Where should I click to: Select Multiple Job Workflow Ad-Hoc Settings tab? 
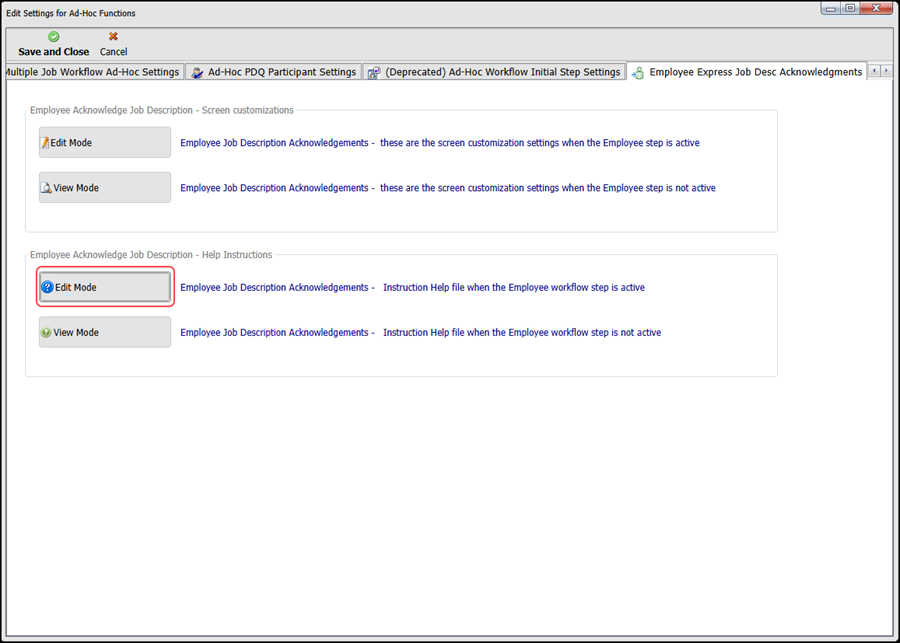[91, 72]
